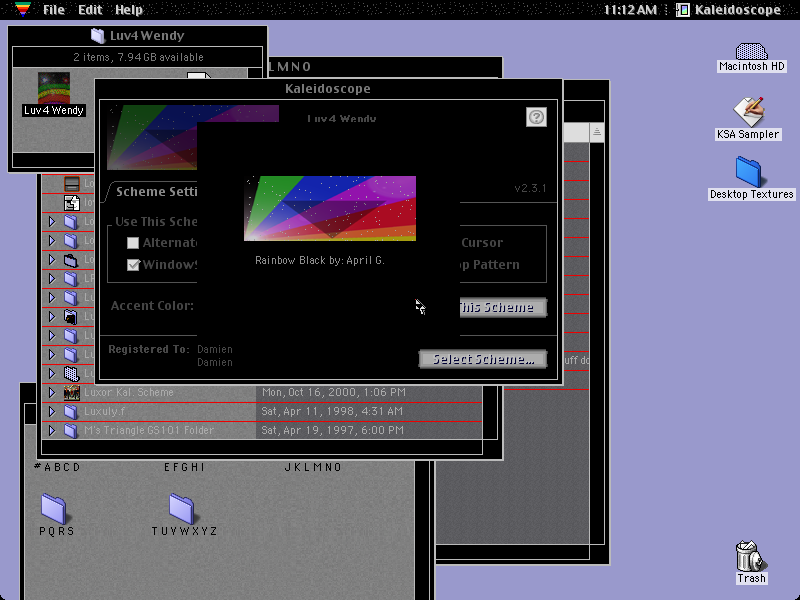Select the T U V W X Y Z folder icon
Viewport: 800px width, 600px height.
(x=182, y=509)
